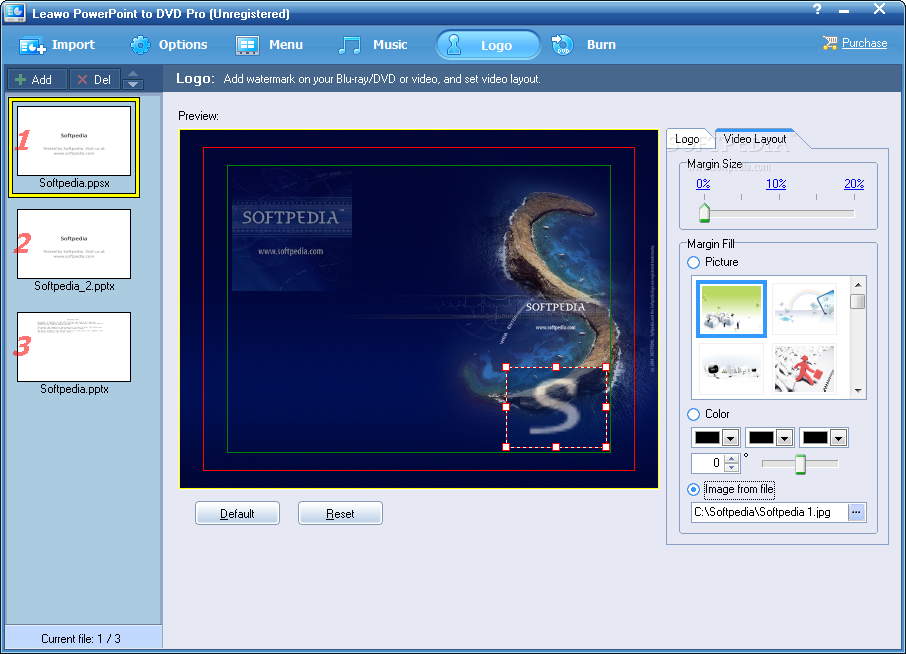This screenshot has height=654, width=906.
Task: Open the Menu section
Action: click(269, 45)
